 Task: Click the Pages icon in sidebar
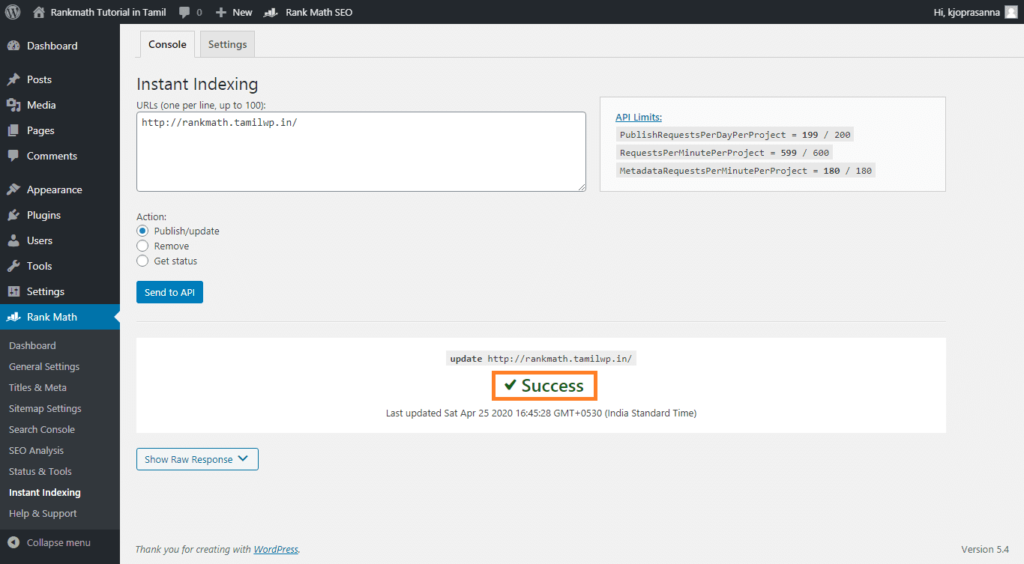point(13,130)
